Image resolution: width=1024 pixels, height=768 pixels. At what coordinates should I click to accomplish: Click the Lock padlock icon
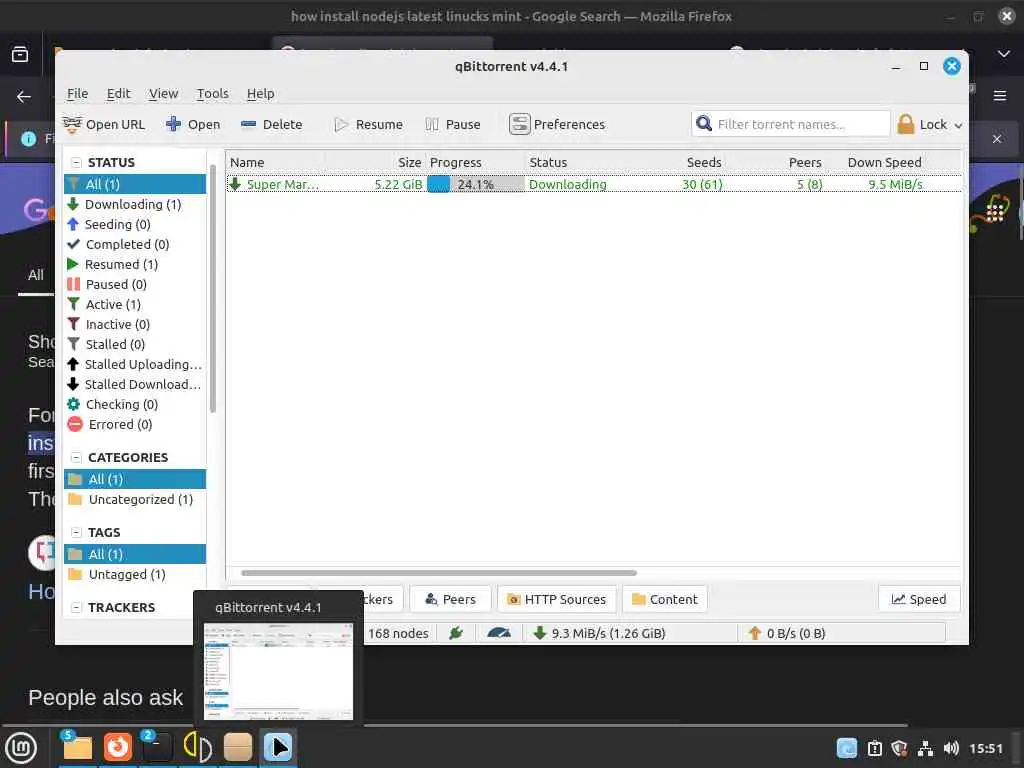906,124
